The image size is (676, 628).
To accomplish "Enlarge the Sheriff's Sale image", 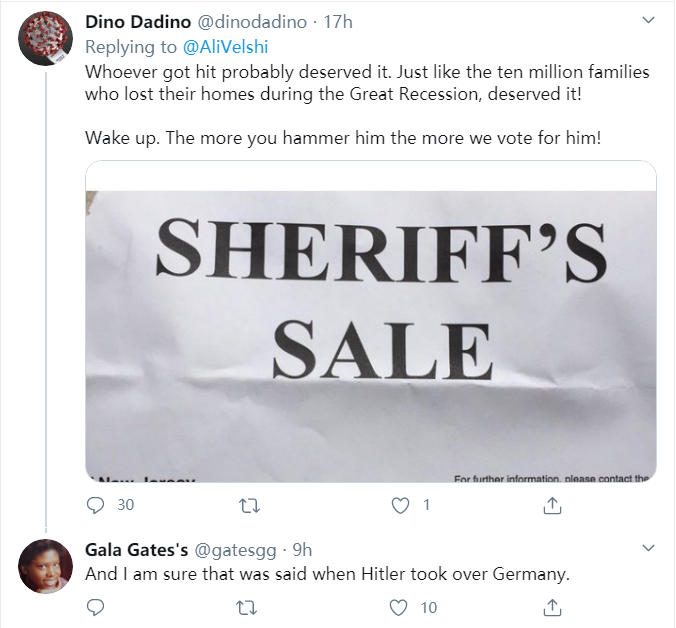I will coord(370,322).
